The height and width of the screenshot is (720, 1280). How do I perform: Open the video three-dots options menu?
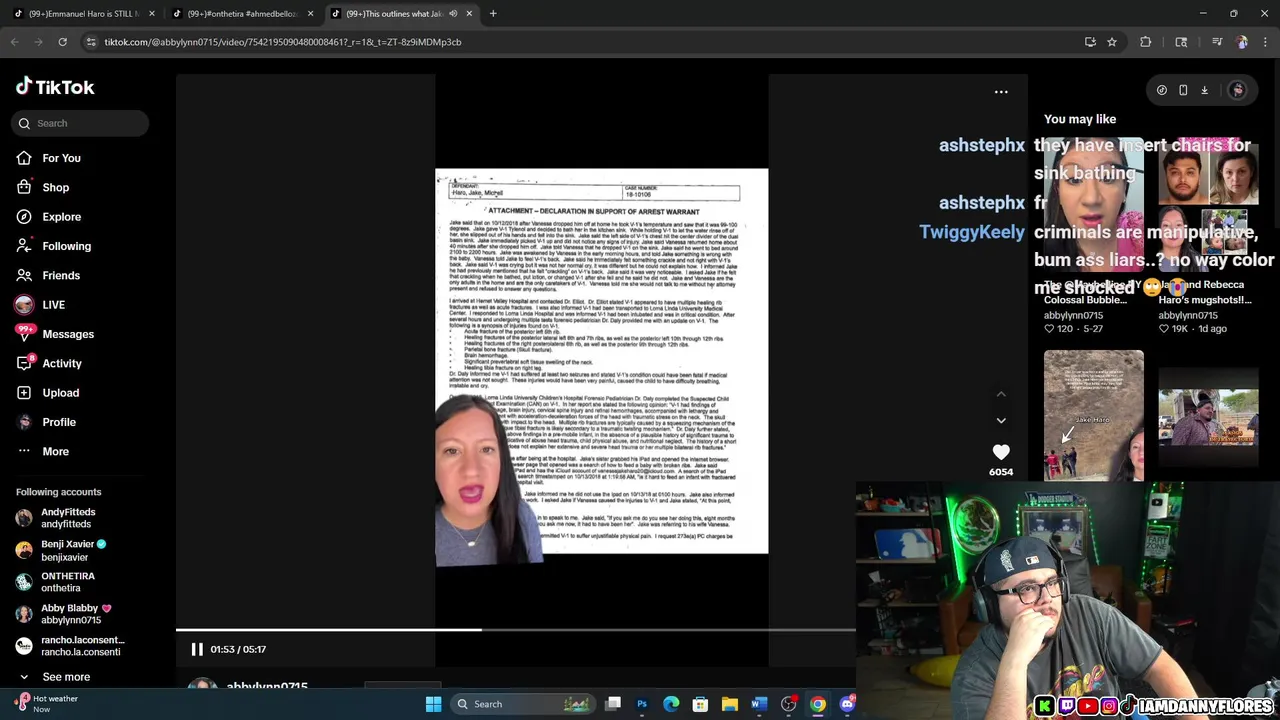1001,92
